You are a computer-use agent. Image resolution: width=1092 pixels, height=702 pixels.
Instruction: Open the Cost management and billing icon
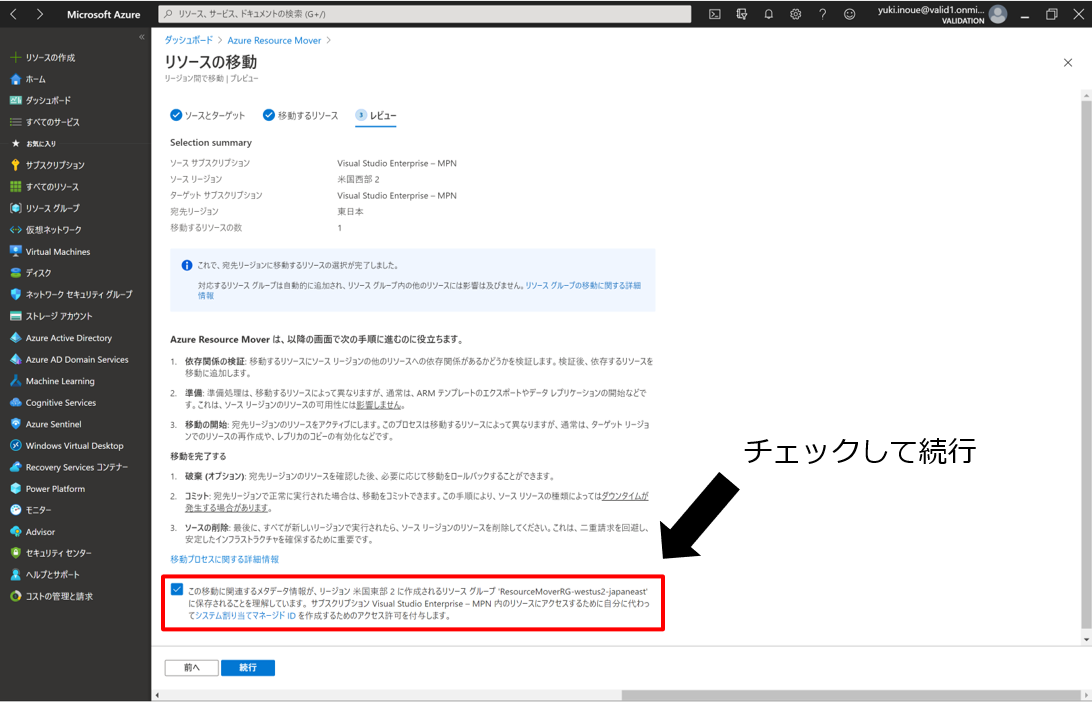point(15,596)
